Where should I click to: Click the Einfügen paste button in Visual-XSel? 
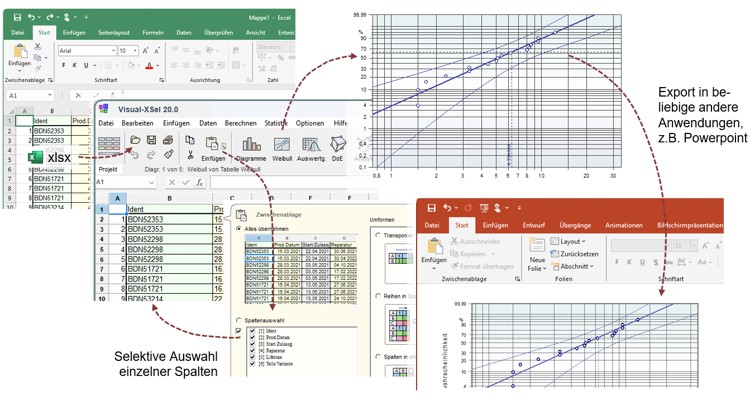click(x=213, y=149)
